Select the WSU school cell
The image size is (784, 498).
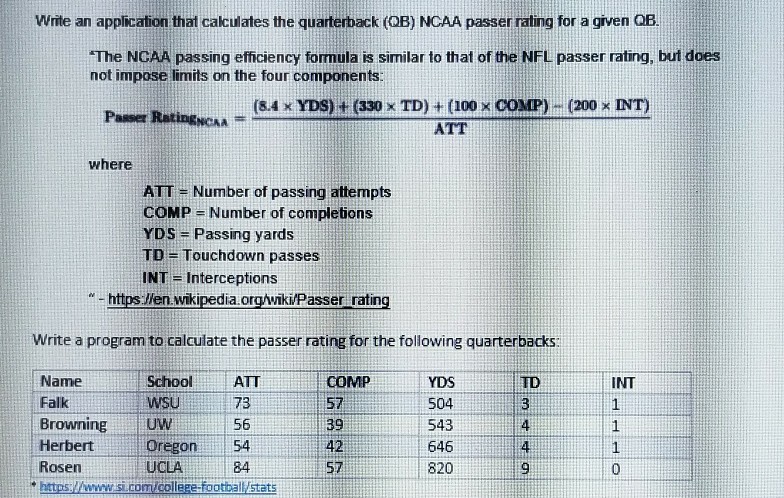[164, 403]
